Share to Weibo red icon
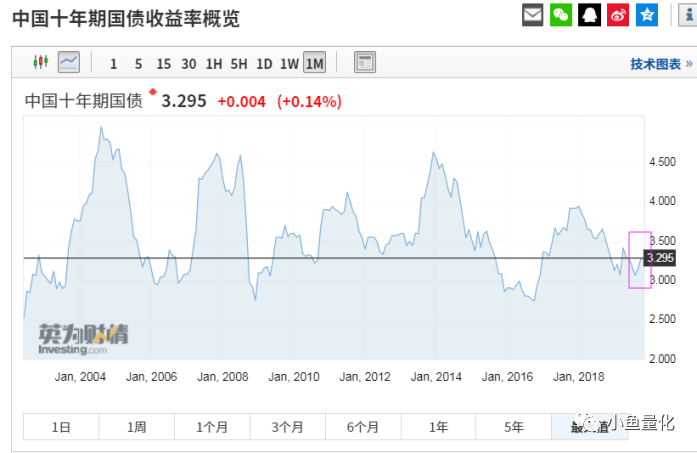 [x=618, y=15]
